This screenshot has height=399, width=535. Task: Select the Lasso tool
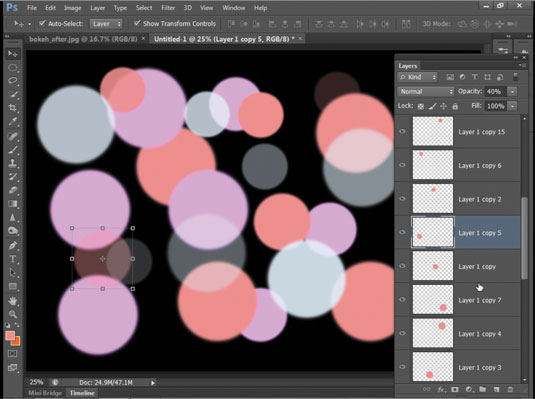coord(13,81)
